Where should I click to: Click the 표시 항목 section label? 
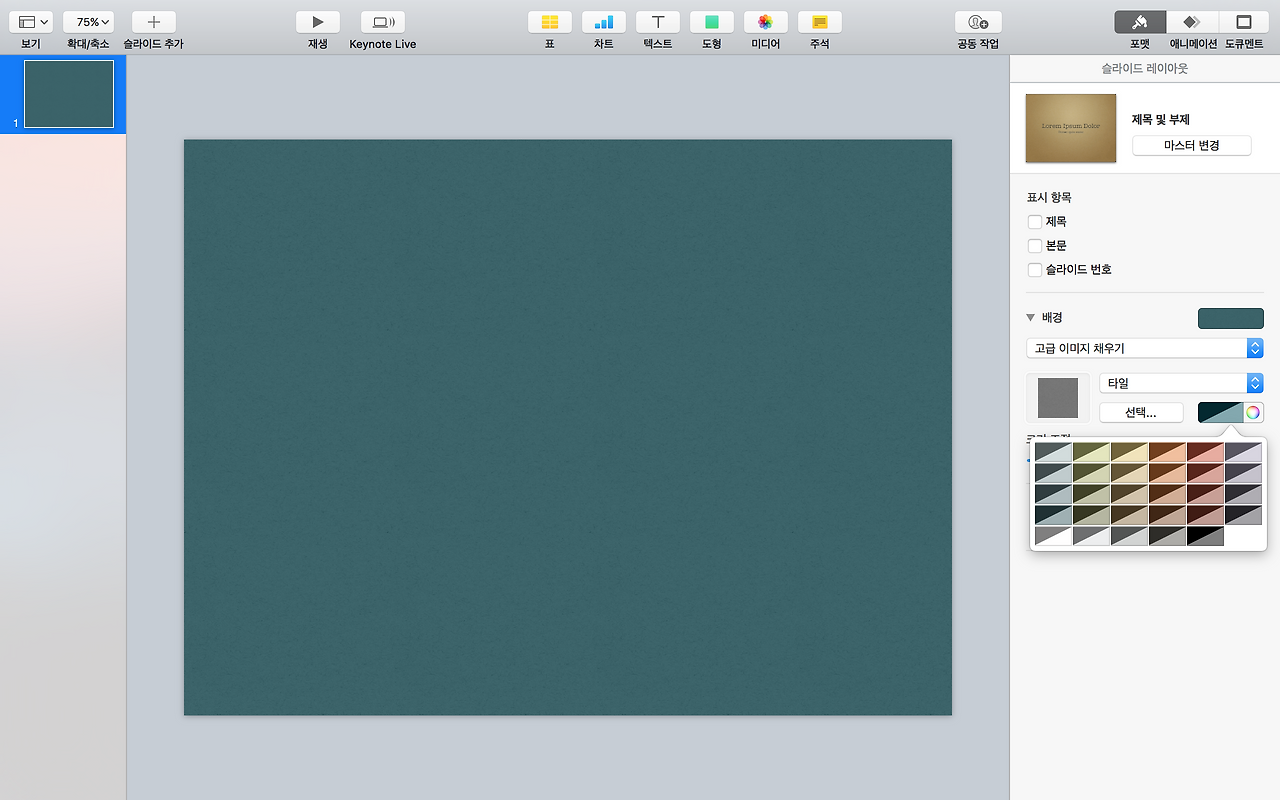click(x=1049, y=198)
